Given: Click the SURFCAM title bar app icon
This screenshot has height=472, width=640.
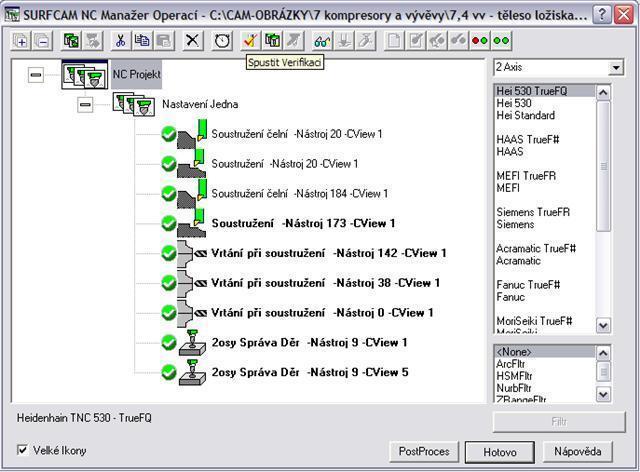Looking at the screenshot, I should coord(11,15).
